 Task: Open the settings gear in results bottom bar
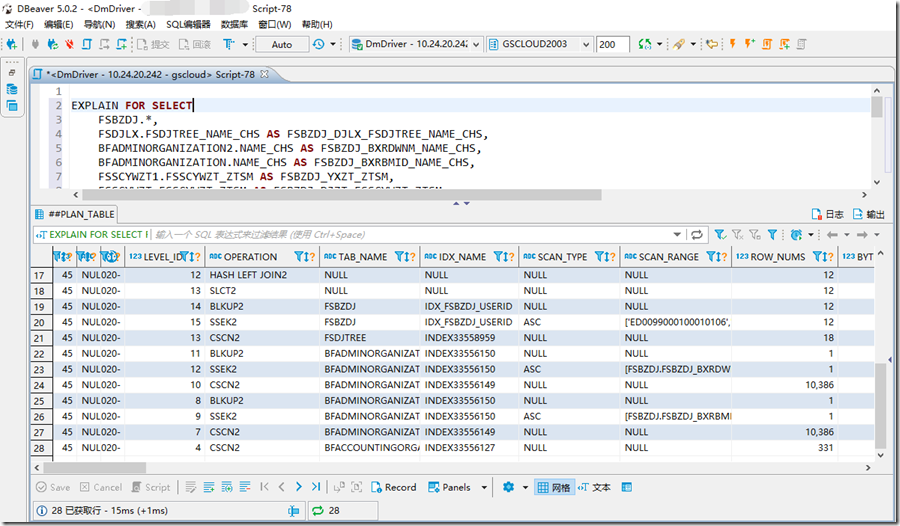coord(508,487)
